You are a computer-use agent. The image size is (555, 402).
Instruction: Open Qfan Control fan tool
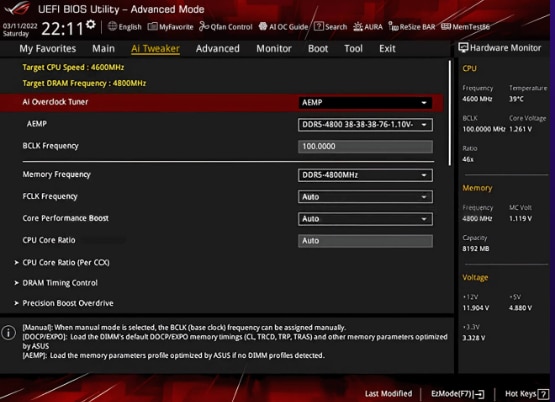tap(225, 27)
